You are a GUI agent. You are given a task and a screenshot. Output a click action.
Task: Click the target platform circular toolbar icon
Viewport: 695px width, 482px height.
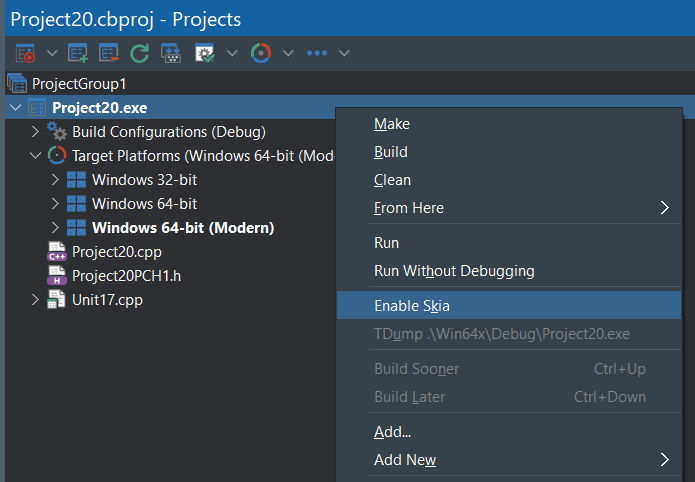tap(261, 53)
